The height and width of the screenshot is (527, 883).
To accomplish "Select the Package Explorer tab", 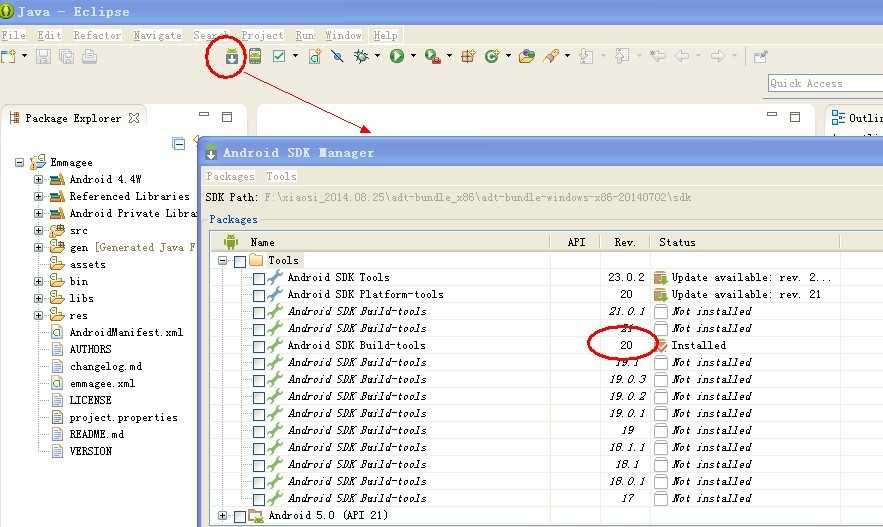I will [x=73, y=118].
